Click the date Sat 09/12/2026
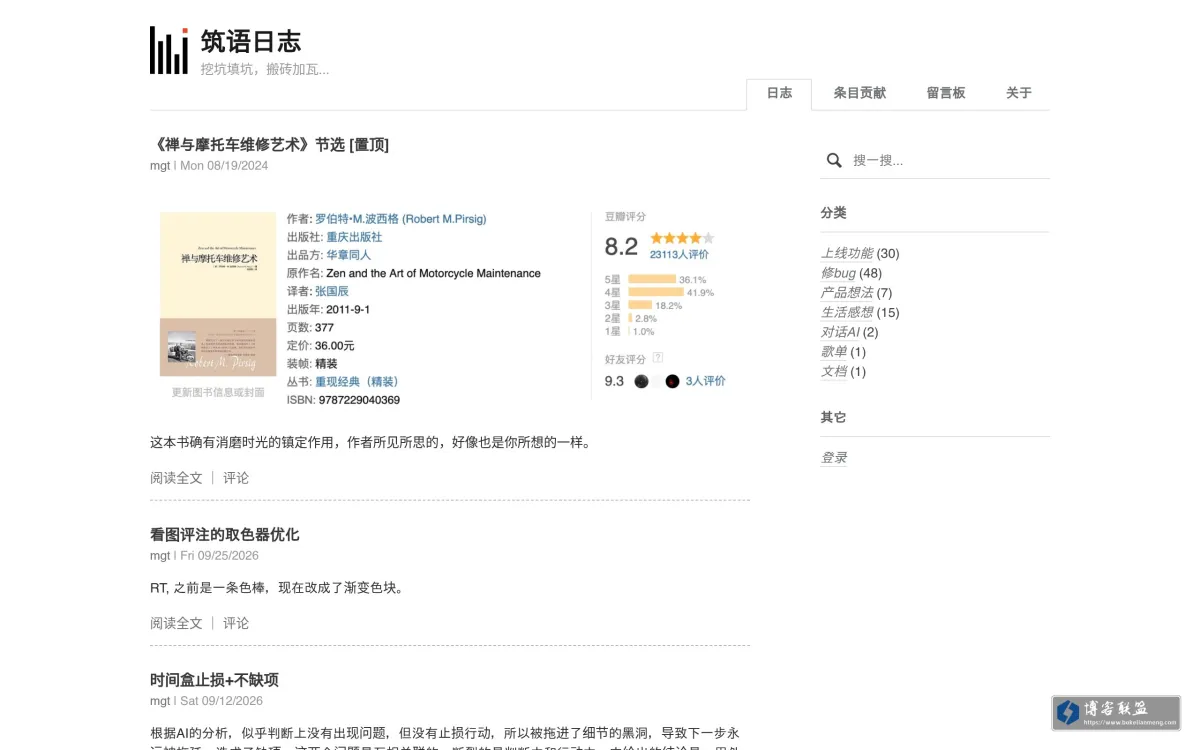1200x750 pixels. 222,701
